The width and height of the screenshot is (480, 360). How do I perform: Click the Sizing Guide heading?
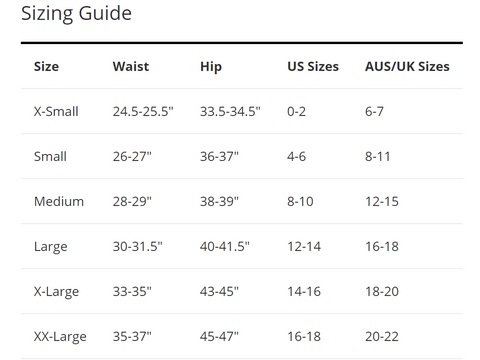tap(76, 14)
